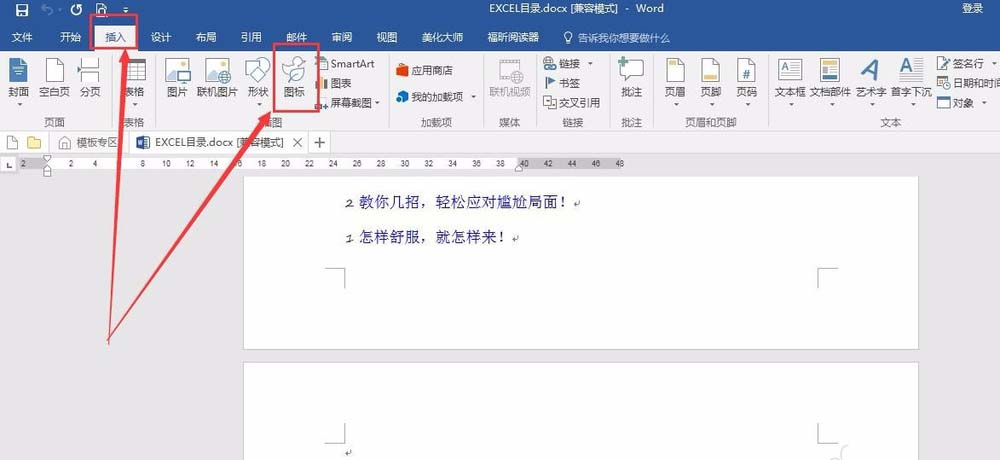Insert a 文本框 text box
The image size is (1000, 460).
tap(790, 82)
